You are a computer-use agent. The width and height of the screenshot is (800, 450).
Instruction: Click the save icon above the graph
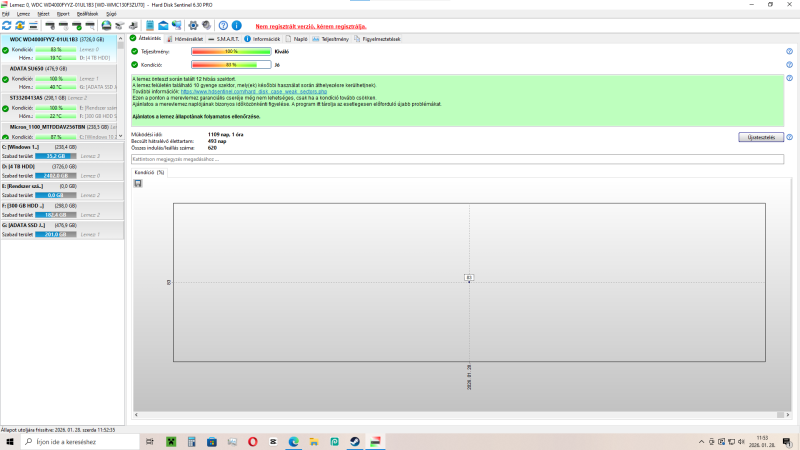point(138,183)
